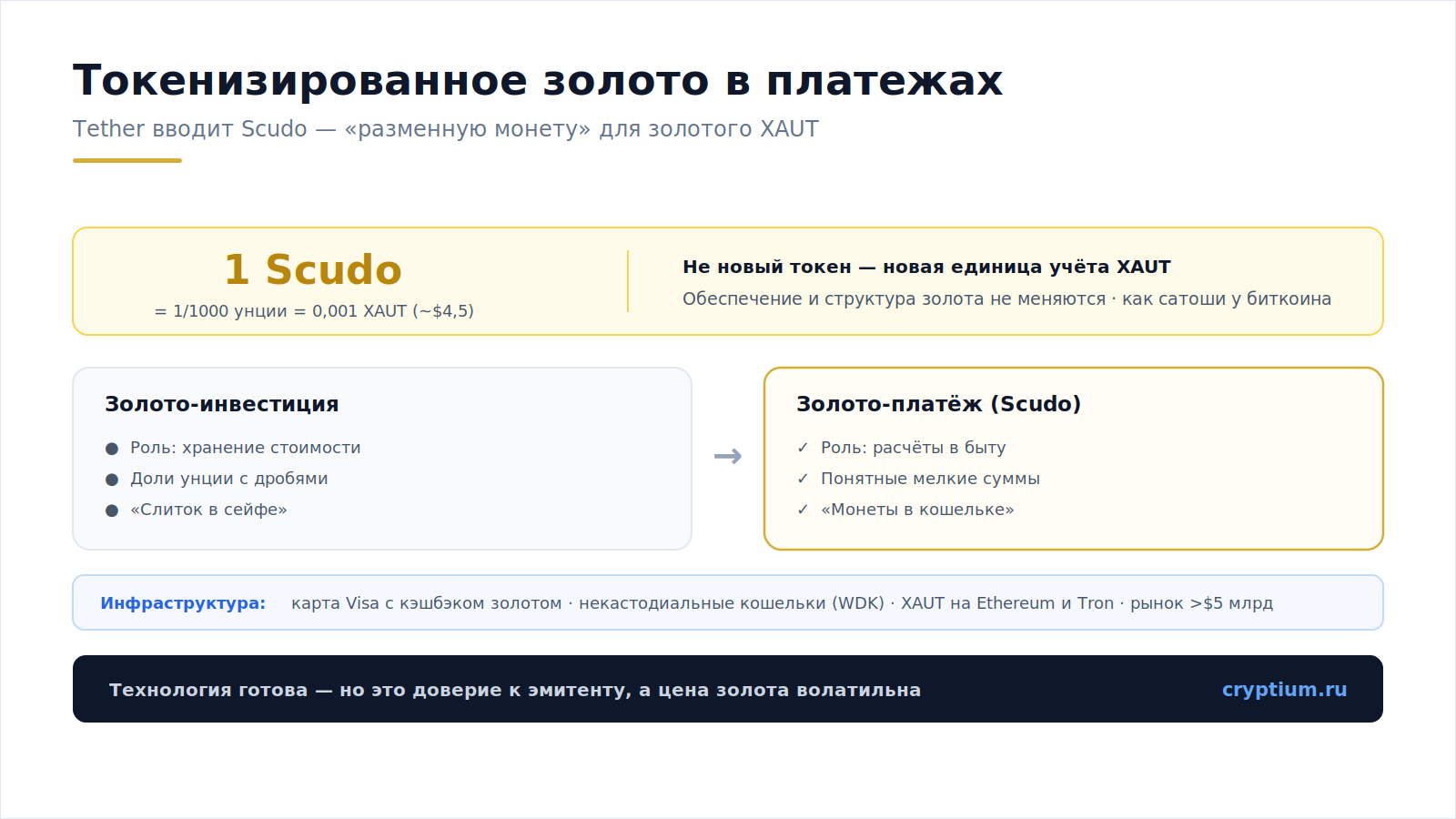Image resolution: width=1456 pixels, height=819 pixels.
Task: Click the "= 1/1000 унции = 0,001 XAUT (~$4,5)" line
Action: tap(314, 311)
